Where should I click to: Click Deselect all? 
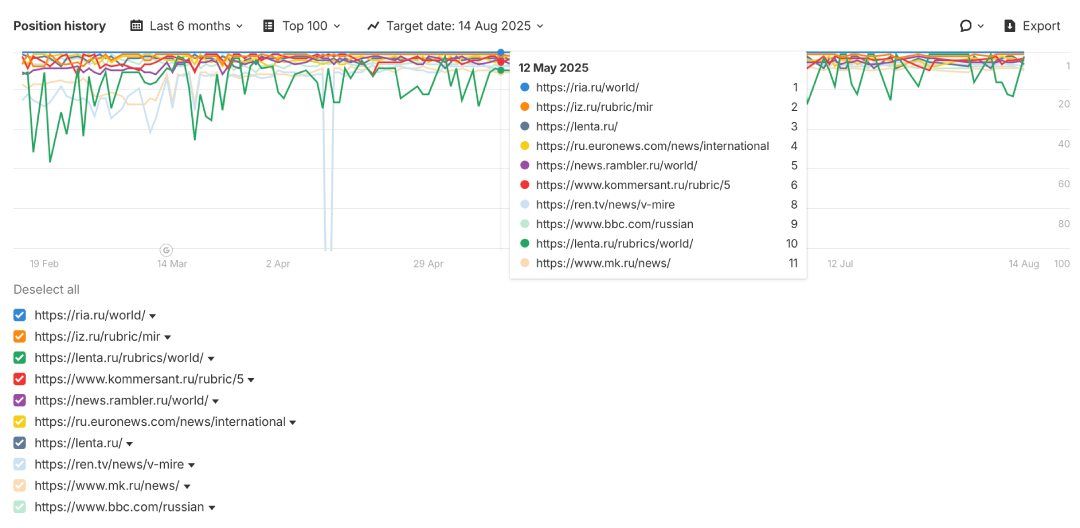click(46, 290)
